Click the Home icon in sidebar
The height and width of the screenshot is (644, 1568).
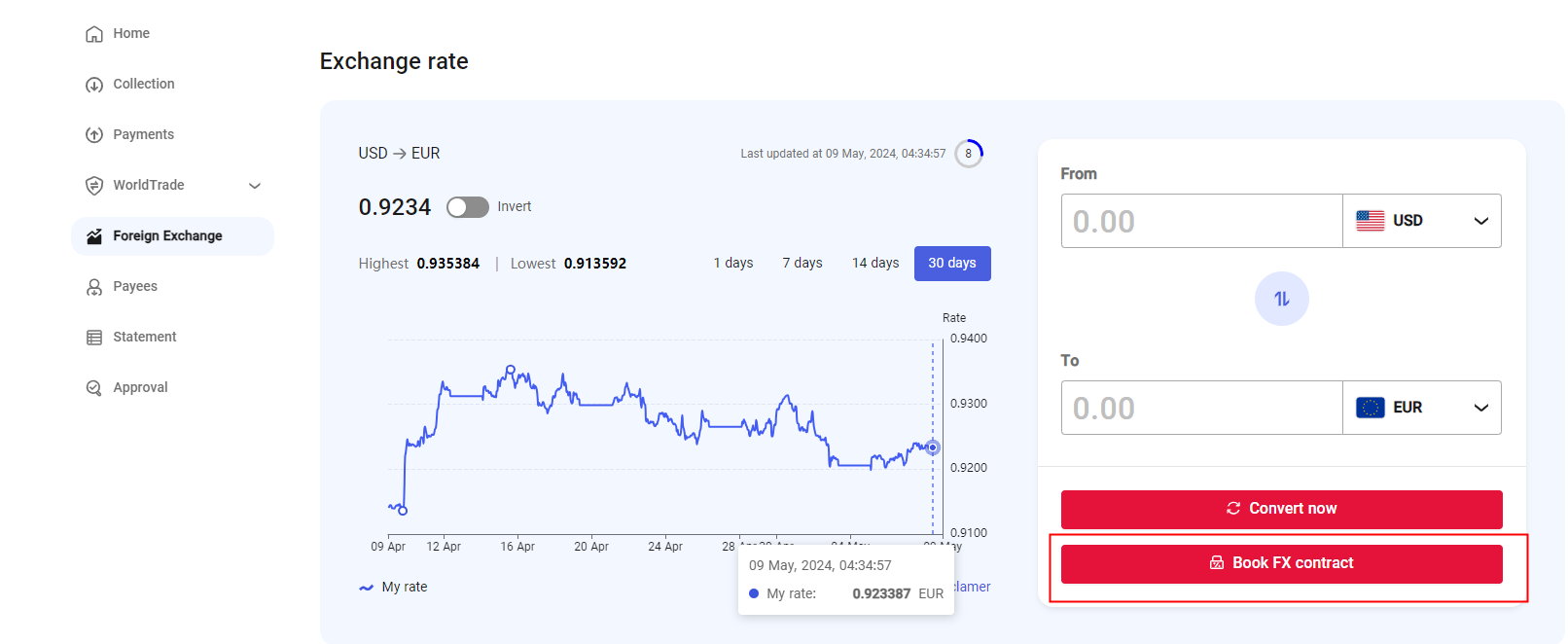[x=94, y=34]
